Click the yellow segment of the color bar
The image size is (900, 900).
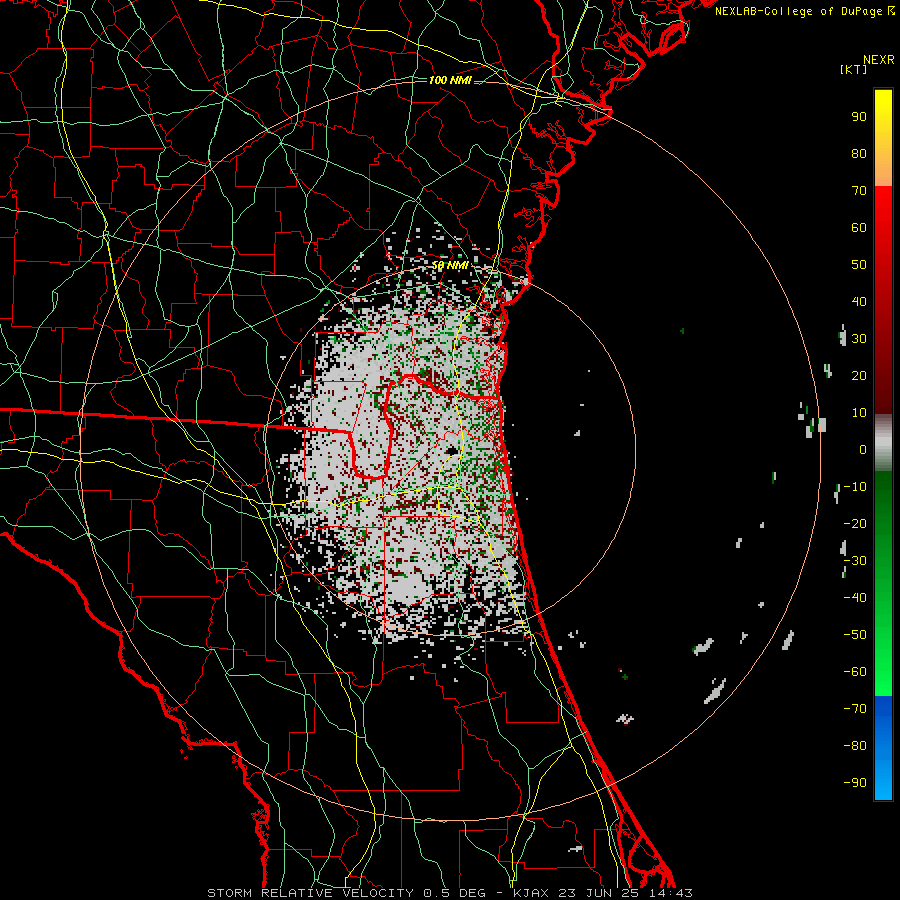point(883,138)
